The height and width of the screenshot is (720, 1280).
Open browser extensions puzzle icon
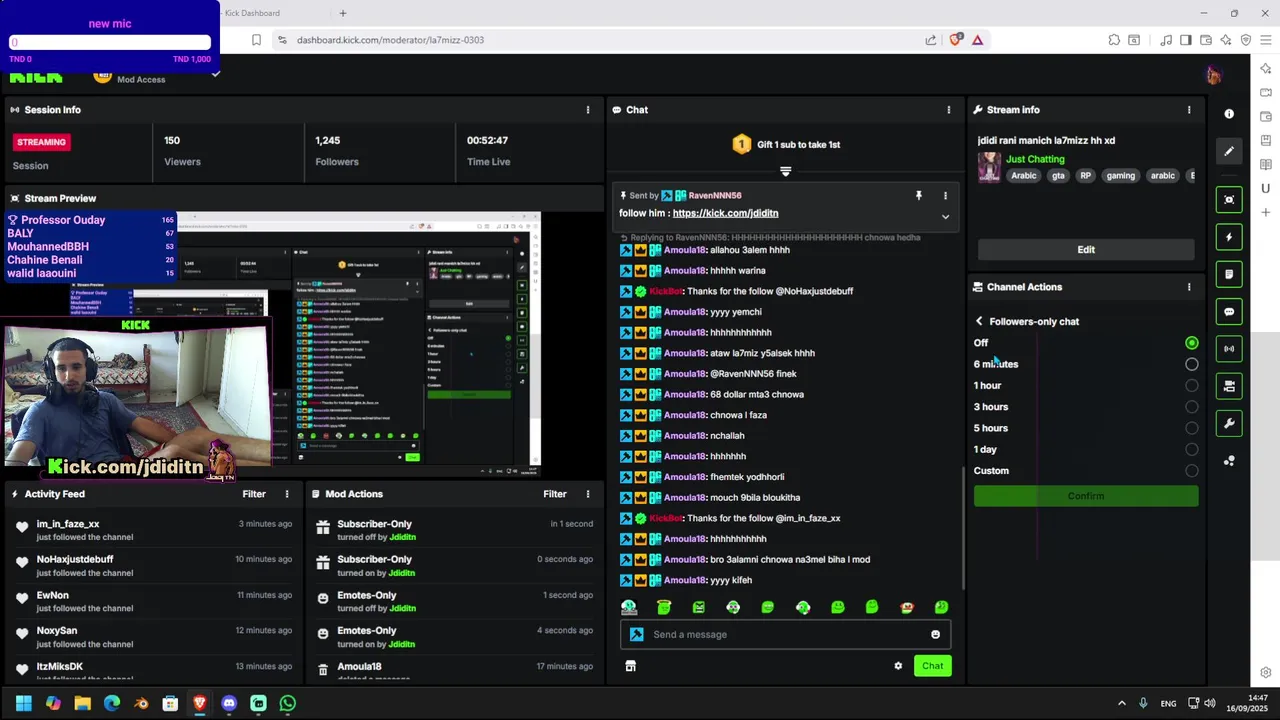tap(1114, 40)
